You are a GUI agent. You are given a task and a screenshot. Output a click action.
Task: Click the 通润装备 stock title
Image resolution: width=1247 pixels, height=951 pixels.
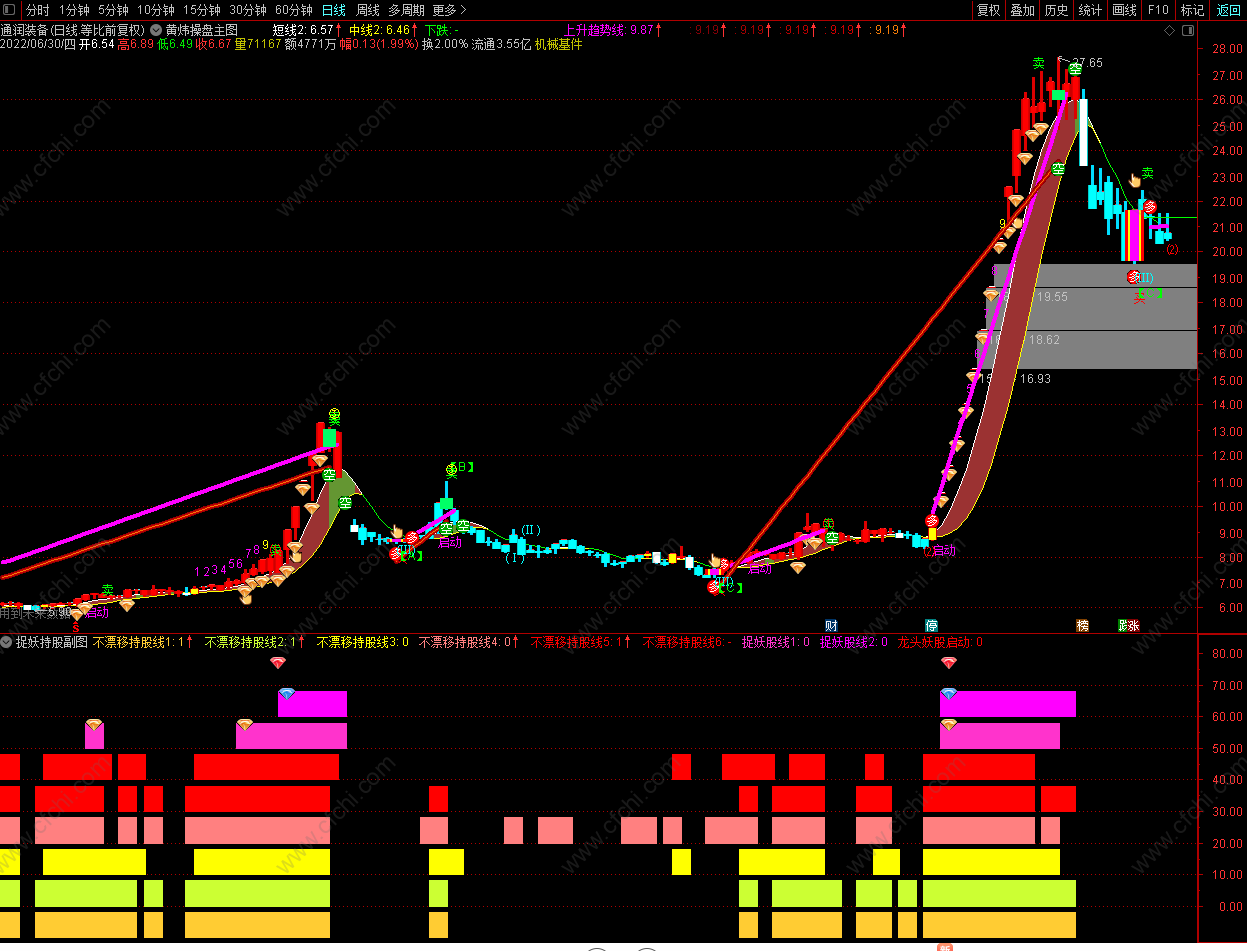(x=24, y=30)
